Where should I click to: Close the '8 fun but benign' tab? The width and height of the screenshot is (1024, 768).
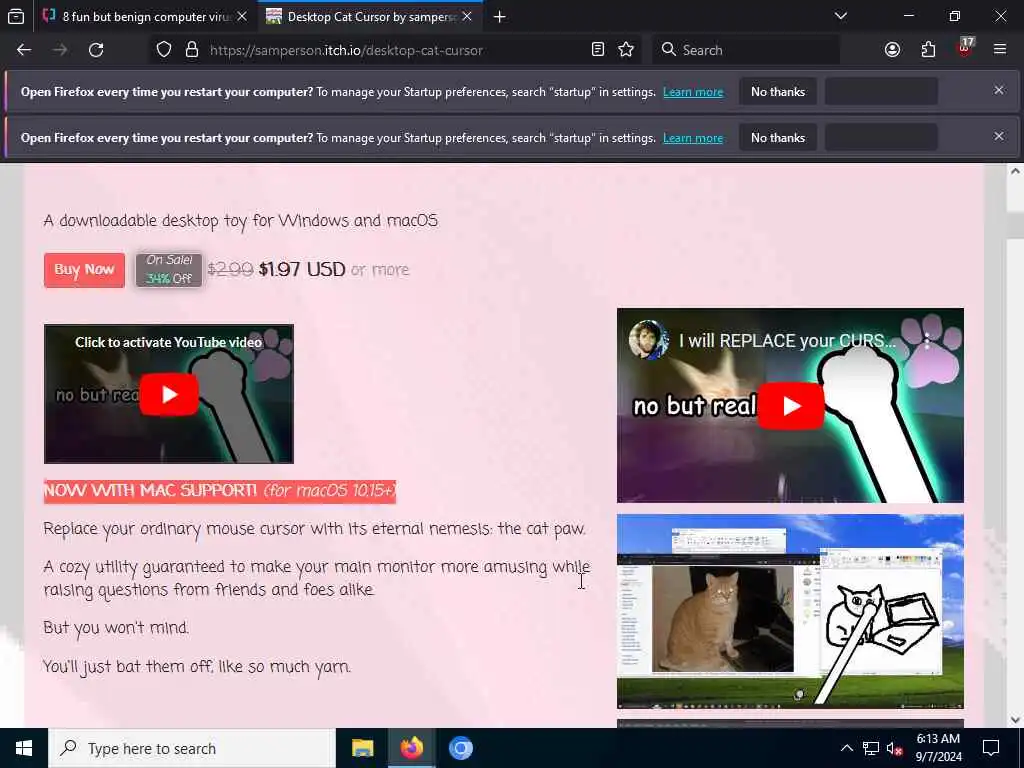[242, 17]
